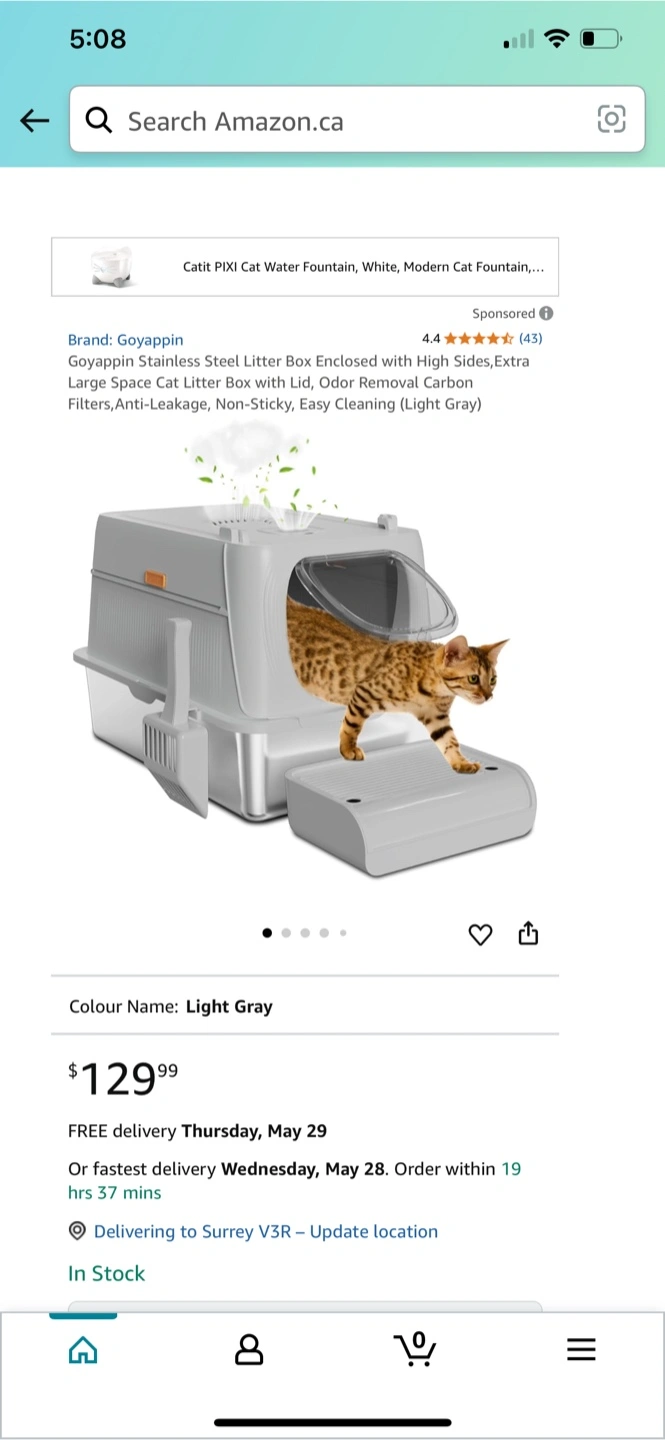665x1440 pixels.
Task: Go to Home tab
Action: pyautogui.click(x=83, y=1350)
